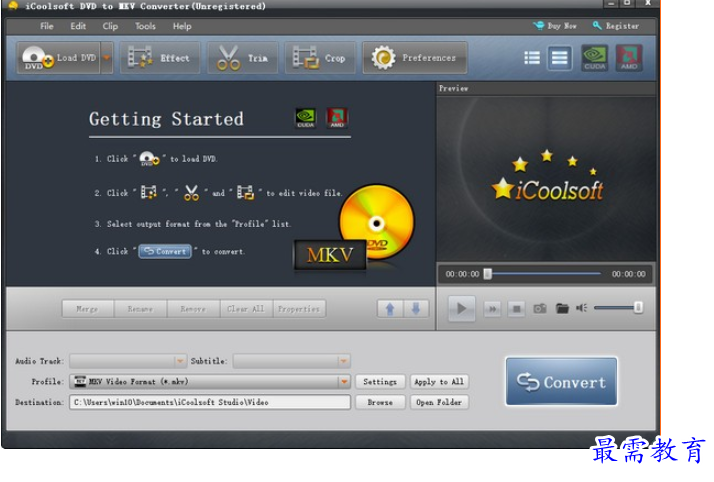Image resolution: width=714 pixels, height=482 pixels.
Task: Click the Destination path field
Action: tap(209, 402)
